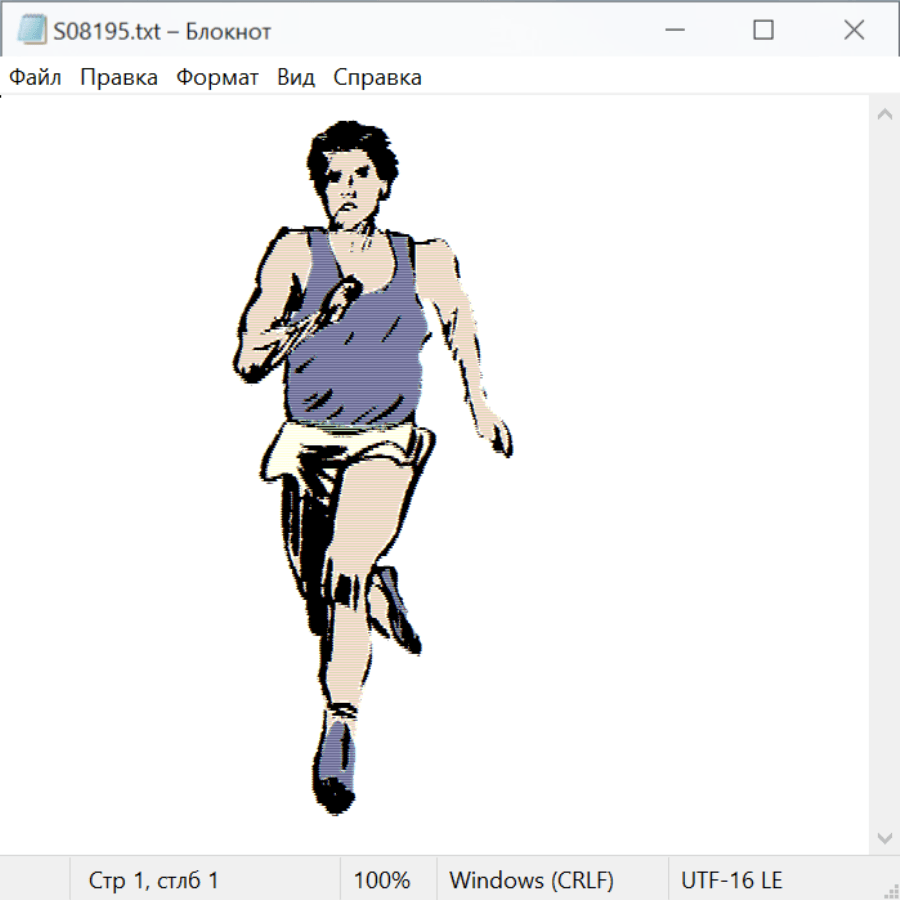The height and width of the screenshot is (900, 900).
Task: Click the Windows (CRLF) status field
Action: click(531, 881)
